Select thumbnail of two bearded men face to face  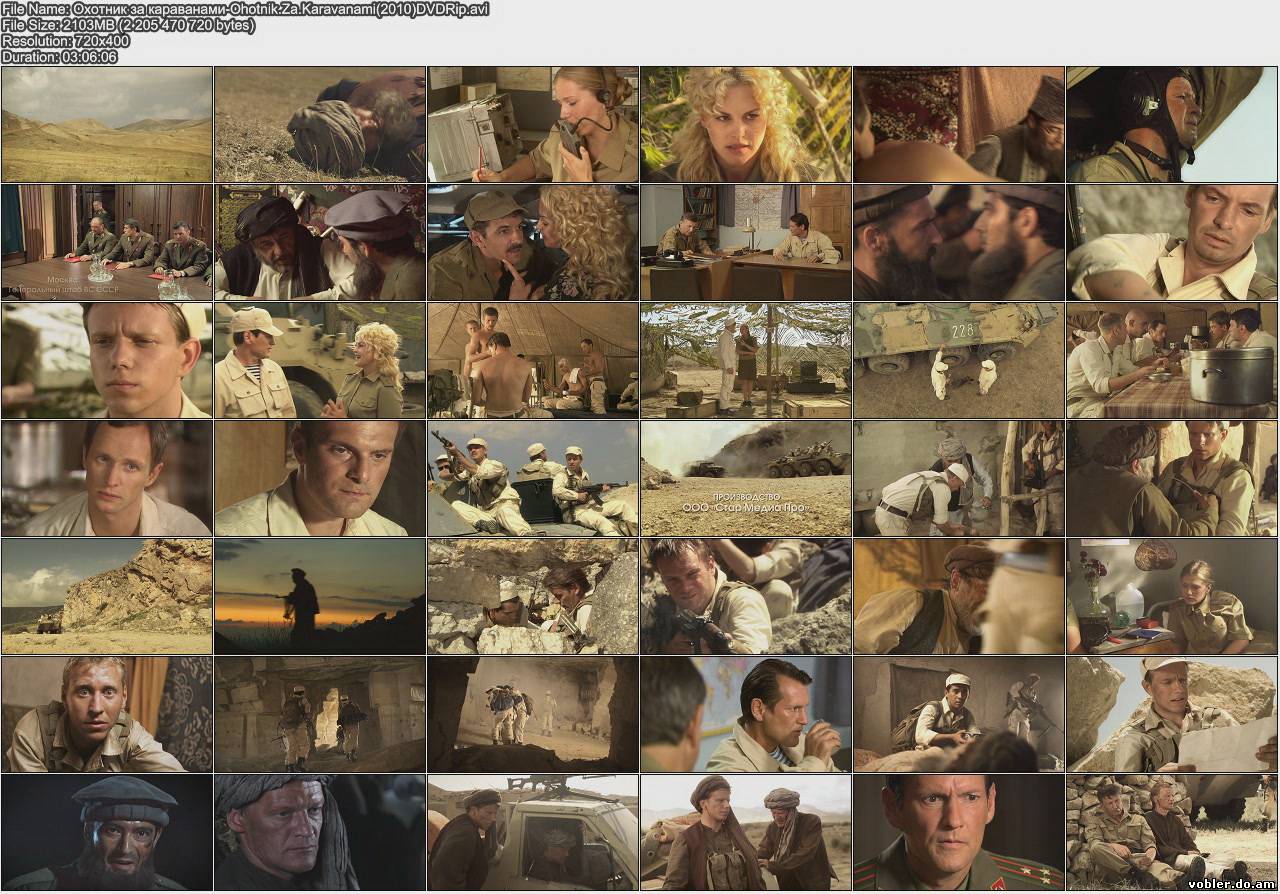click(x=959, y=243)
